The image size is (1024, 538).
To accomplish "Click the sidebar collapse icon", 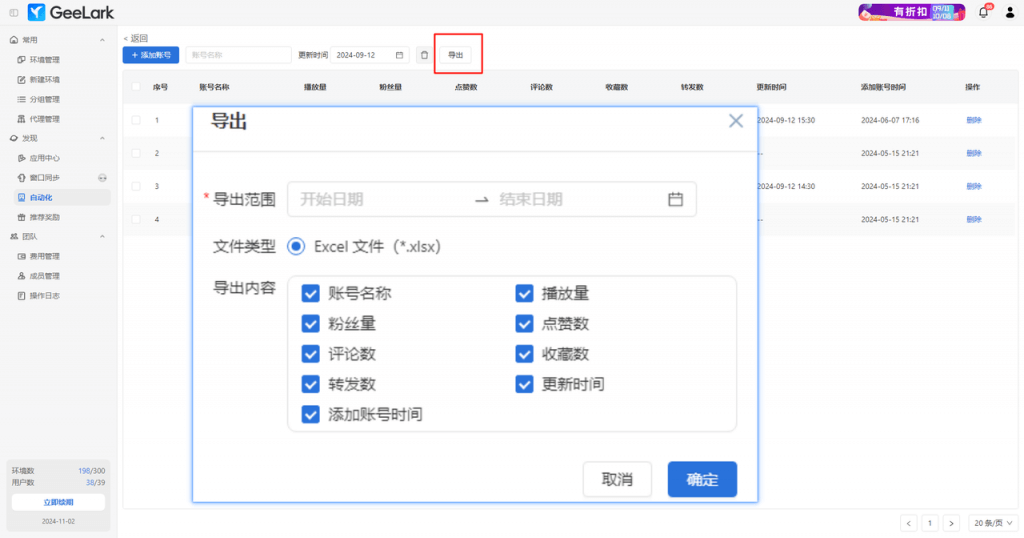I will [x=13, y=12].
